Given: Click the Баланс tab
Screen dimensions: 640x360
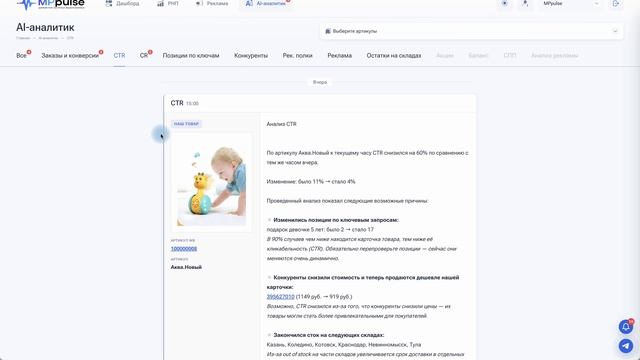Looking at the screenshot, I should [x=478, y=56].
